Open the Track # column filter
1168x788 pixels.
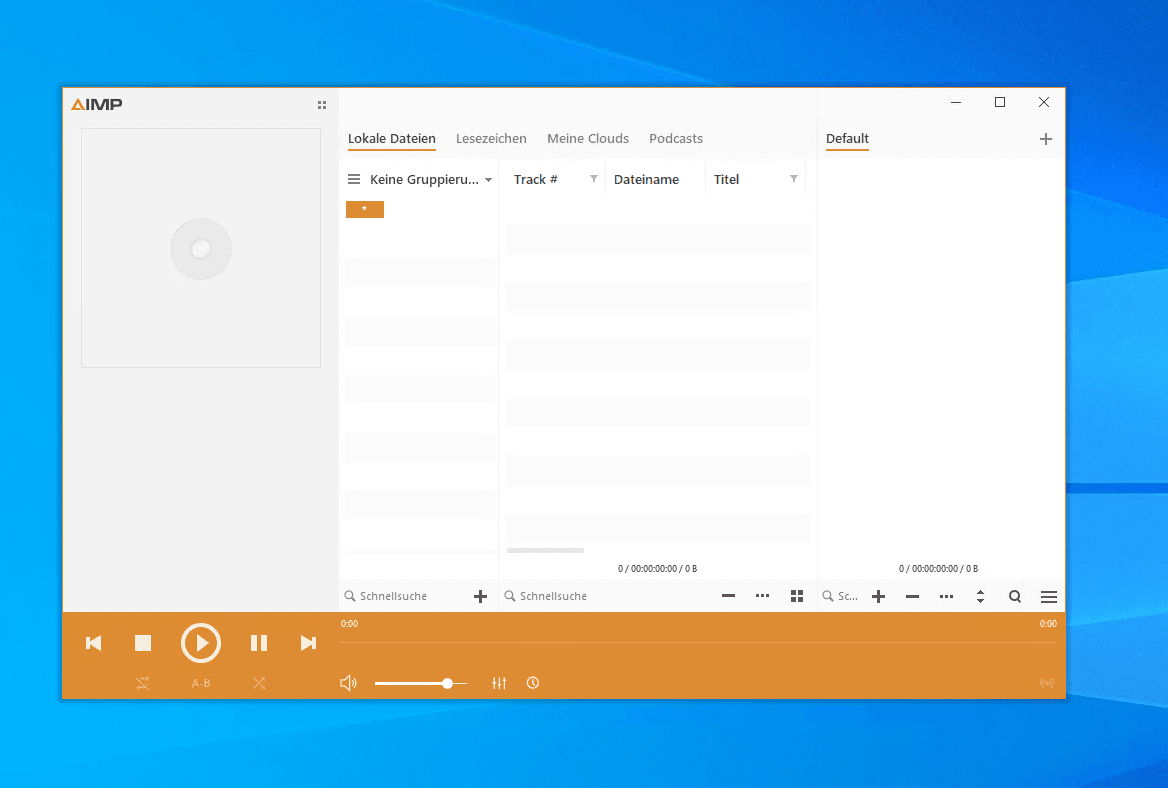(594, 179)
